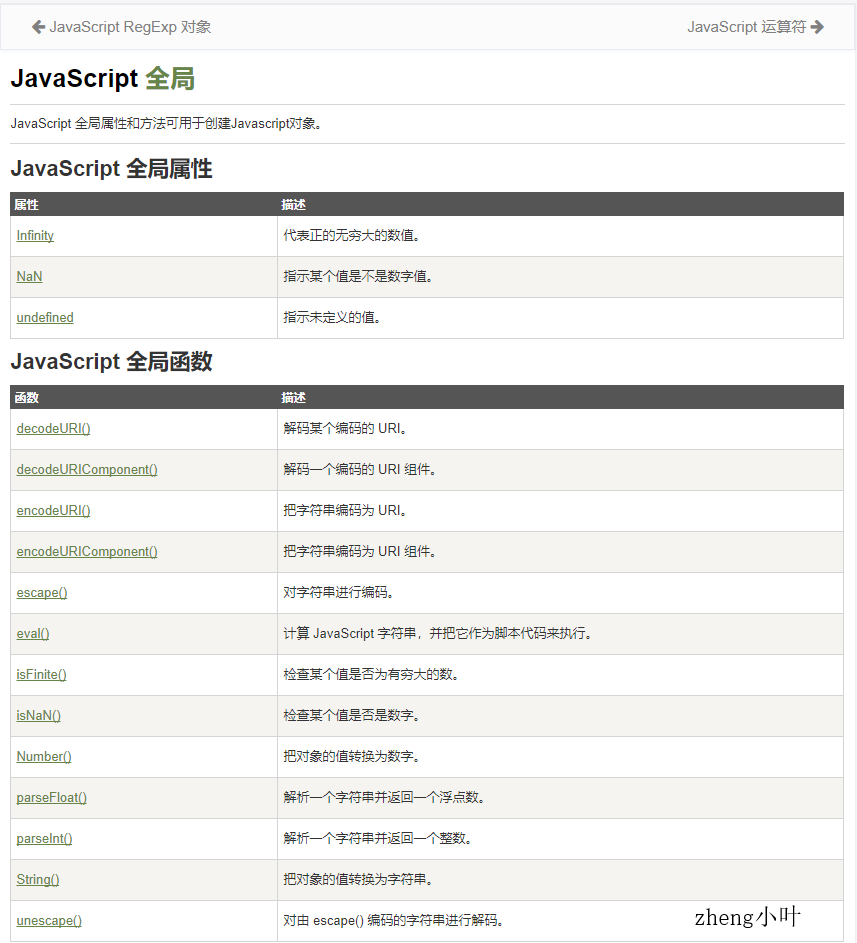Viewport: 857px width, 943px height.
Task: Click the left arrow icon beside RegExp
Action: click(38, 27)
